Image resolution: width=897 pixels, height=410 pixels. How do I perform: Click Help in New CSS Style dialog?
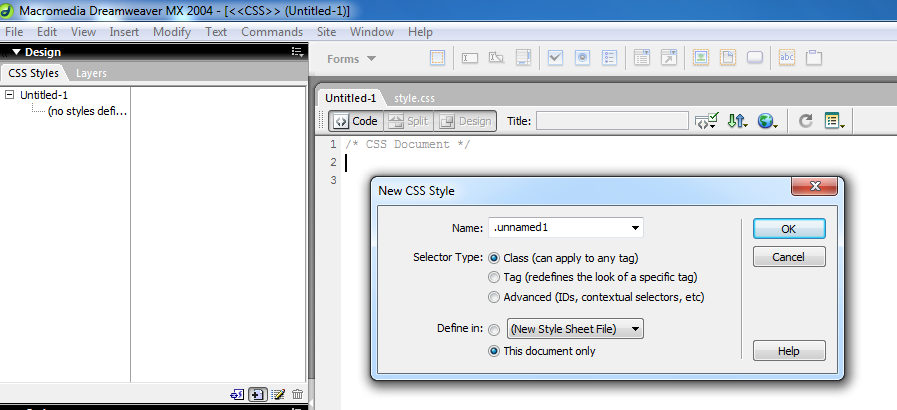(789, 351)
